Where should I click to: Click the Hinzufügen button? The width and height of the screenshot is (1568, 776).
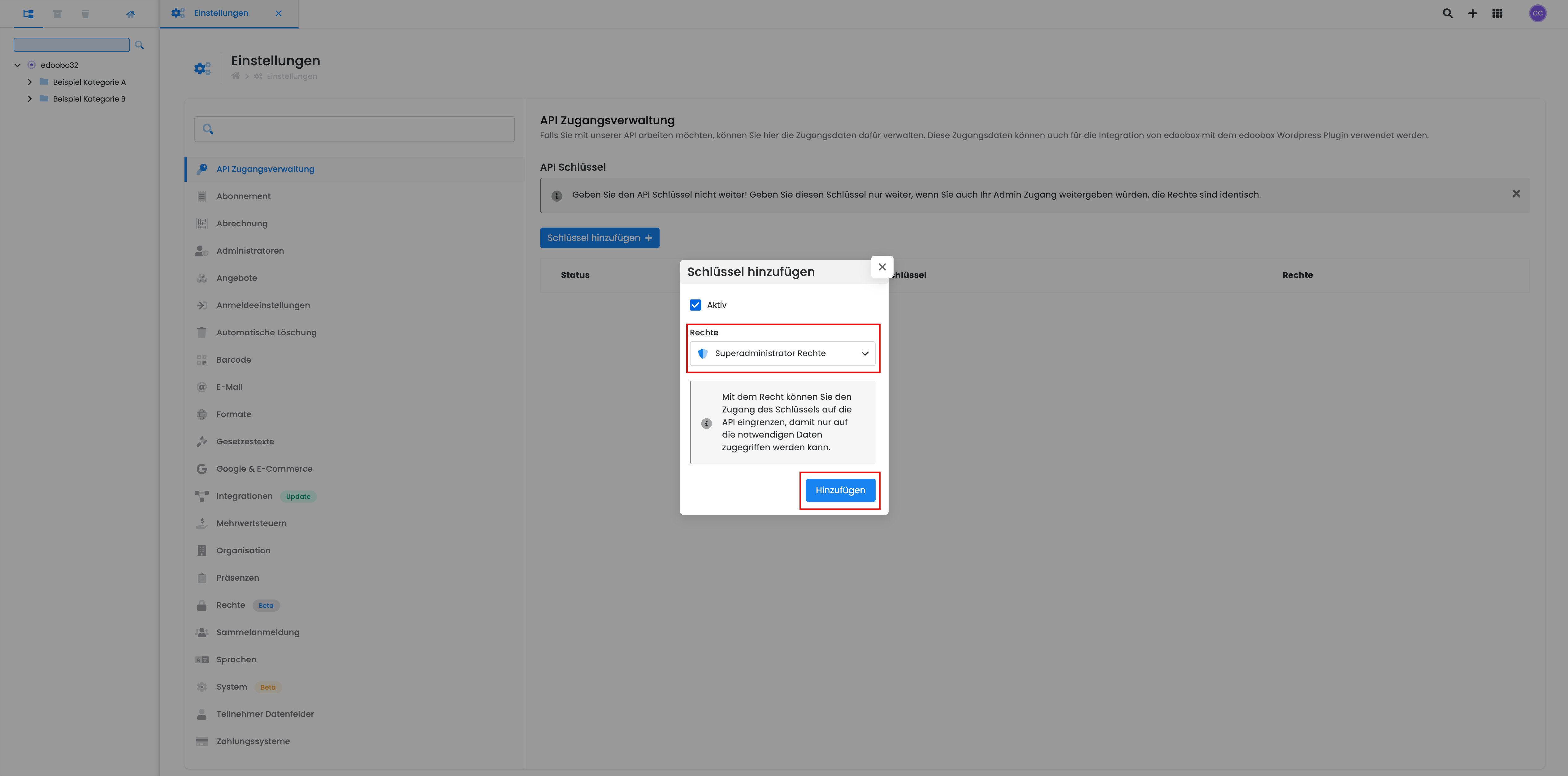click(840, 490)
